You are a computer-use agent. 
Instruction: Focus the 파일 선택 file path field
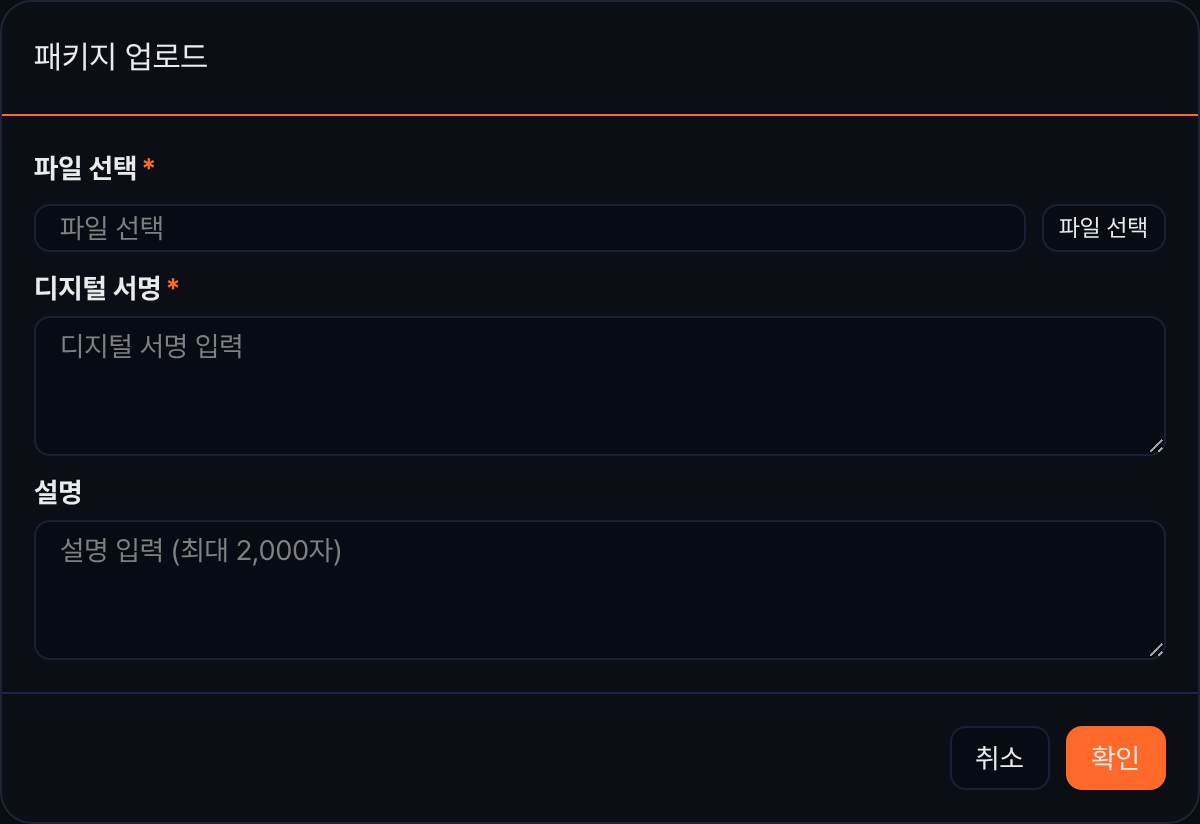[530, 228]
